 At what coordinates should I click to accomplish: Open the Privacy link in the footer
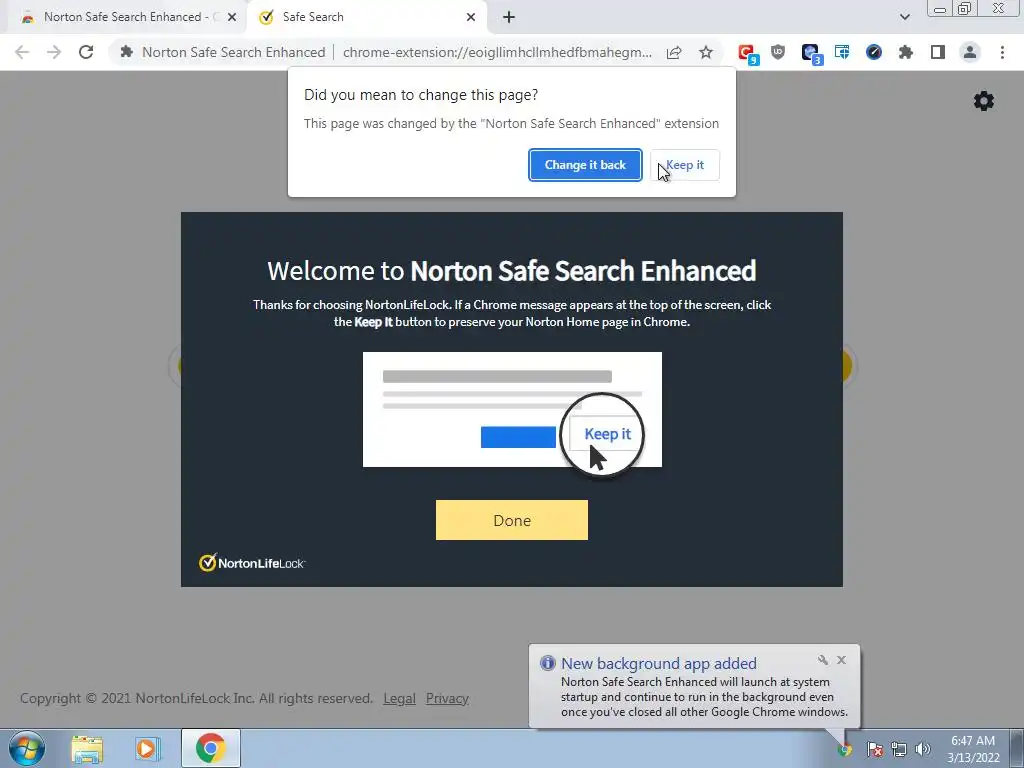pos(447,698)
